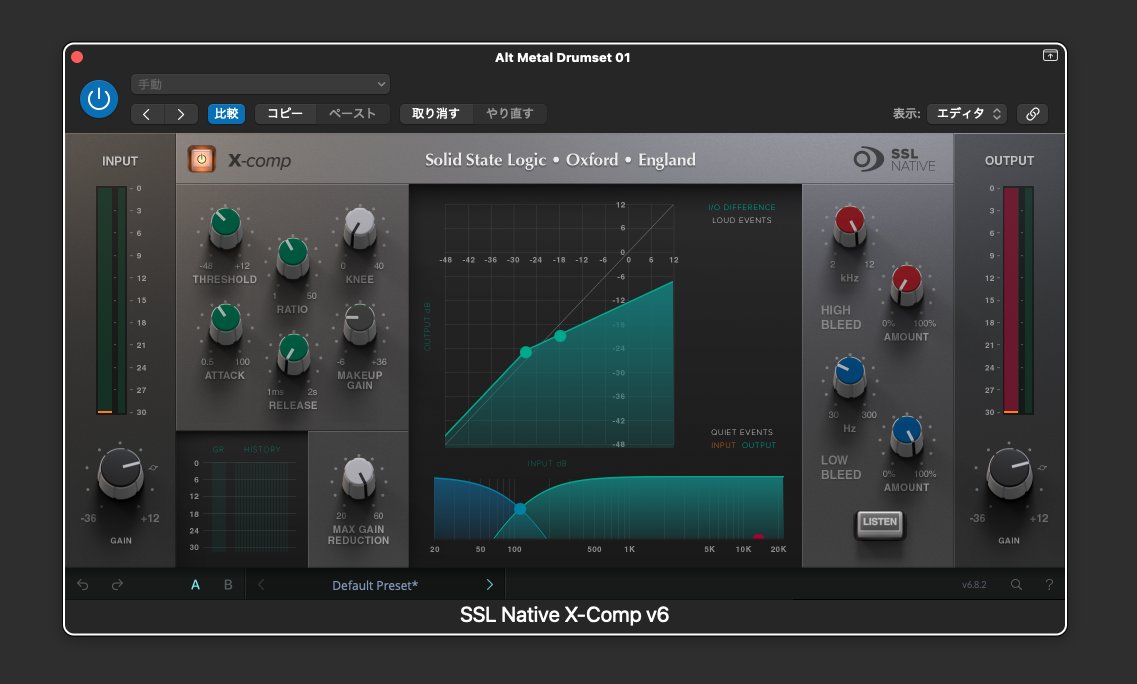
Task: Click previous preset chevron in bottom bar
Action: (261, 585)
